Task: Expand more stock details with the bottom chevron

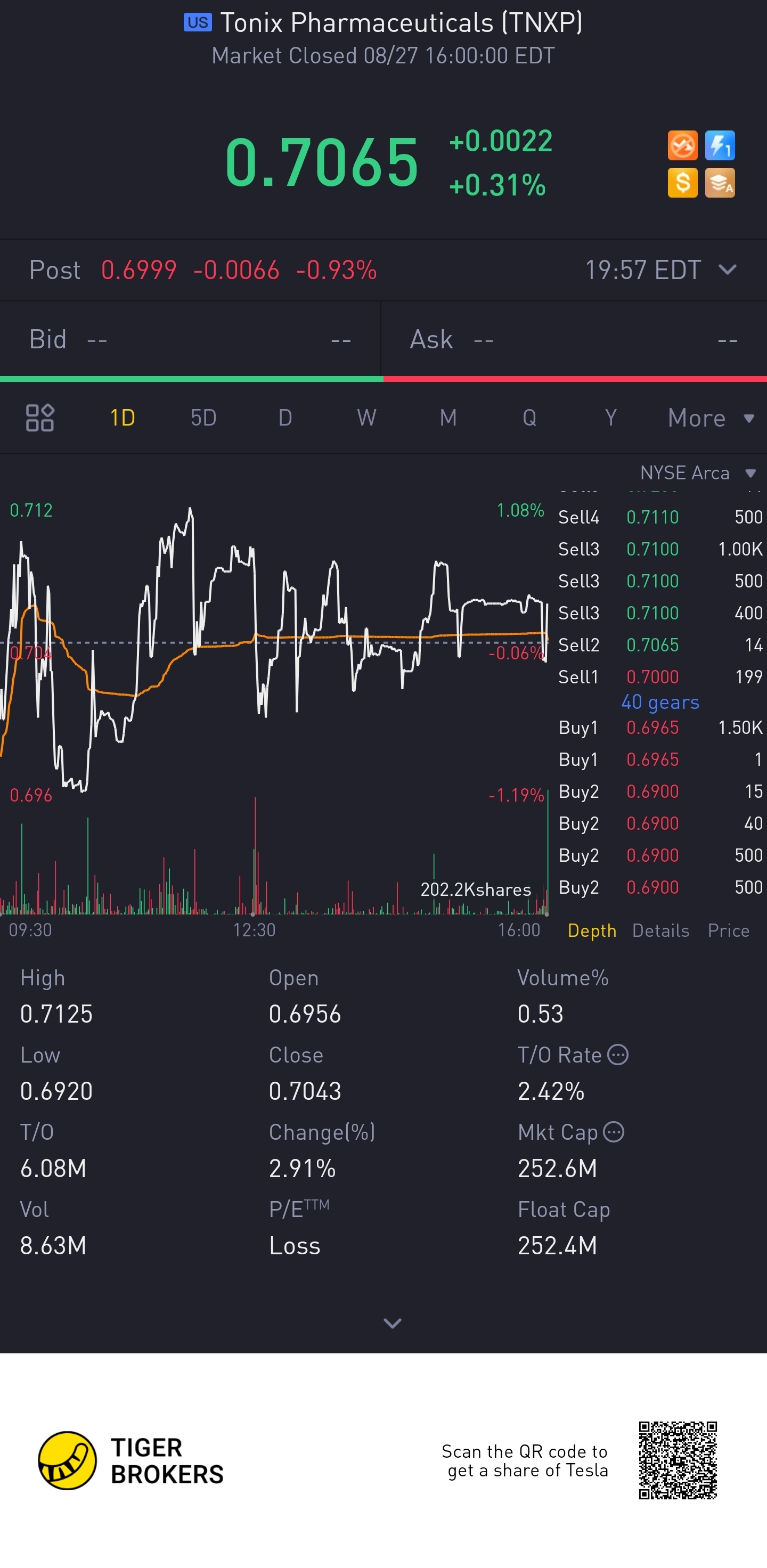Action: point(393,1322)
